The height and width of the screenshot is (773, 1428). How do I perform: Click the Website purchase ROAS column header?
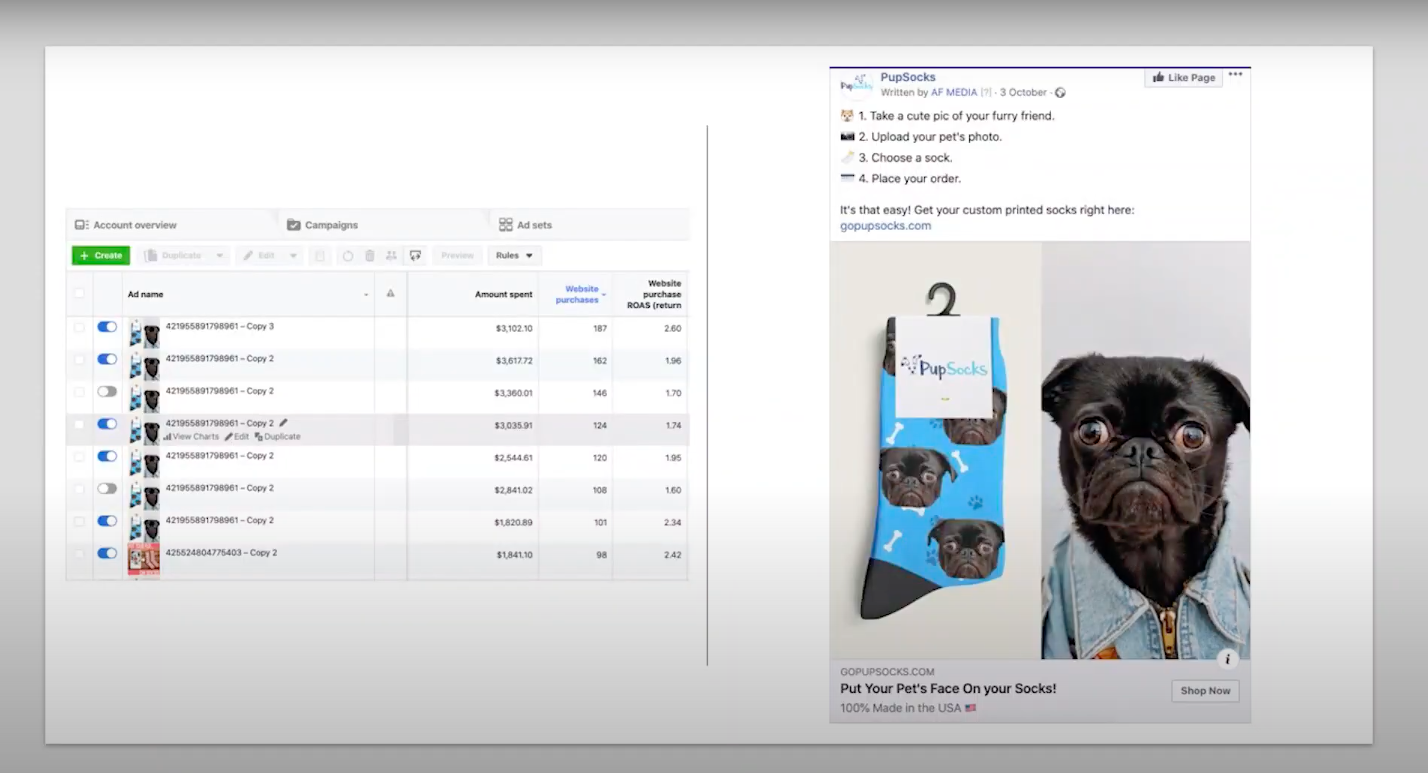pos(654,294)
